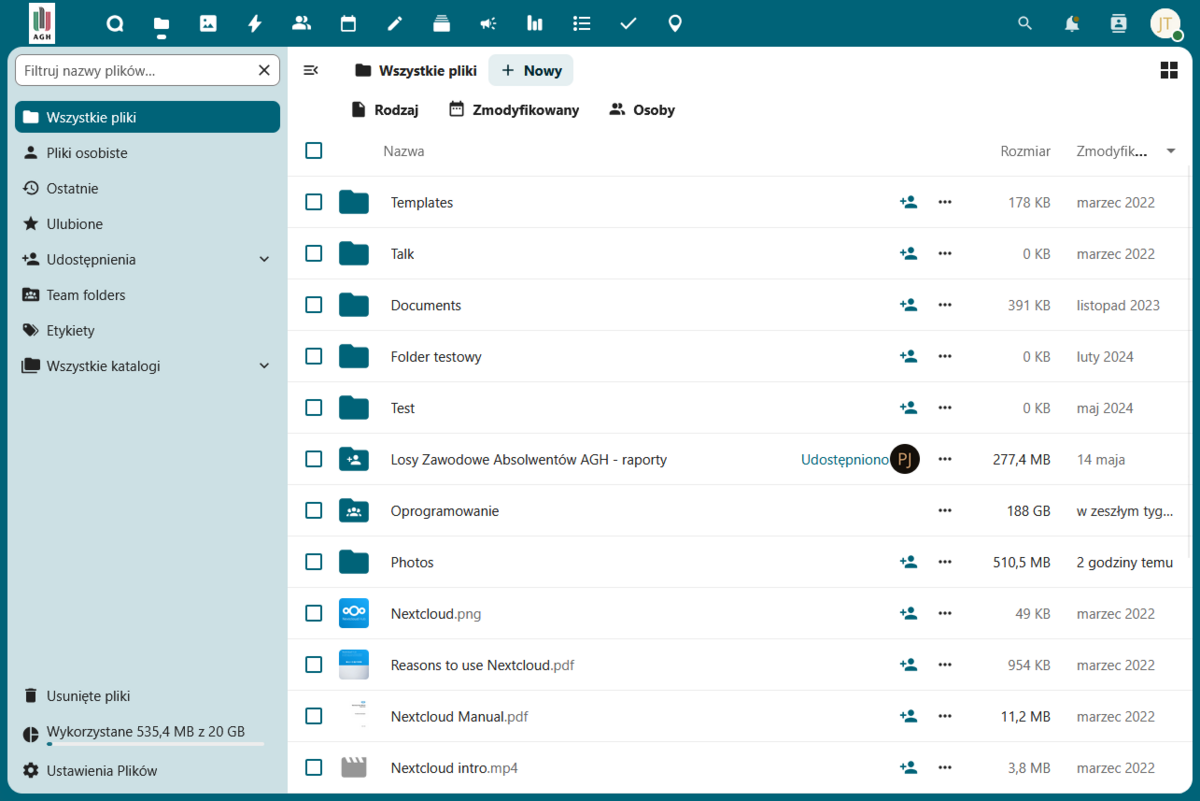Open notifications bell icon
Viewport: 1200px width, 801px height.
1072,24
